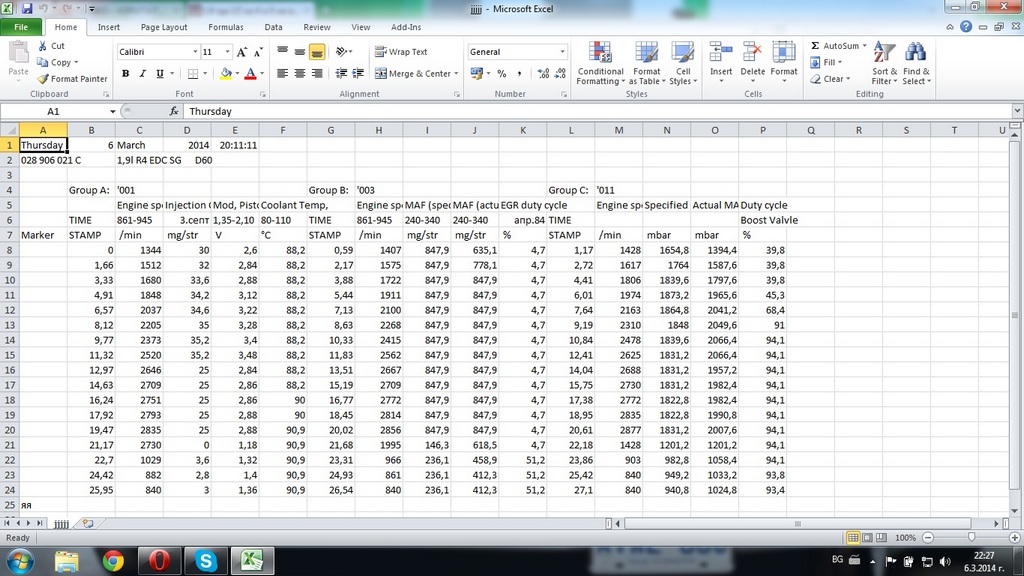This screenshot has width=1024, height=576.
Task: Open the AutoSum dropdown arrow
Action: (864, 46)
